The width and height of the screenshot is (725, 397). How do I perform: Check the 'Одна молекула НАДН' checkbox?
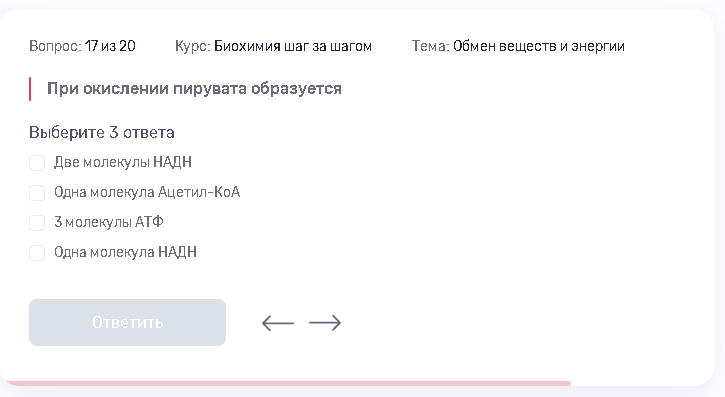37,253
